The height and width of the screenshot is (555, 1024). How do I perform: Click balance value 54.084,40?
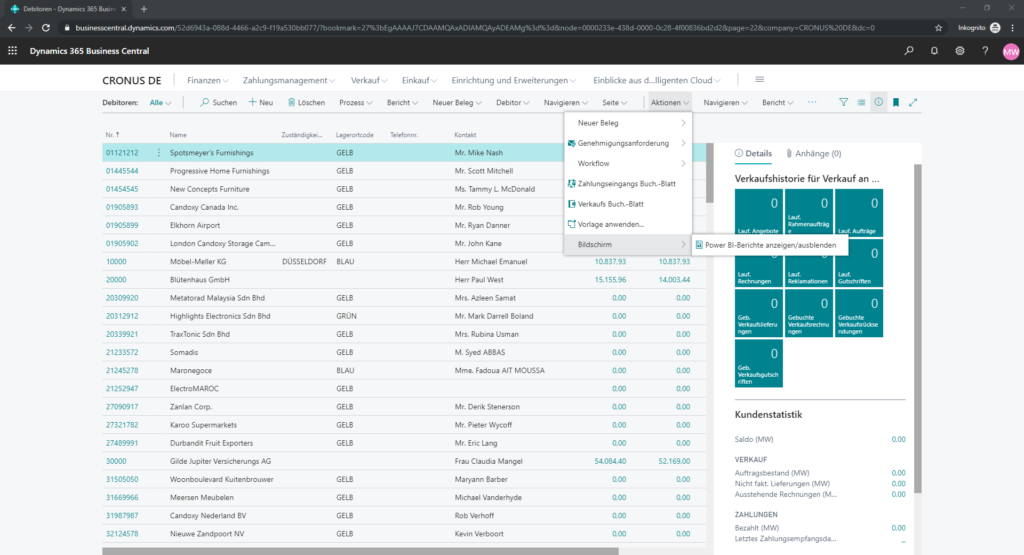click(610, 461)
